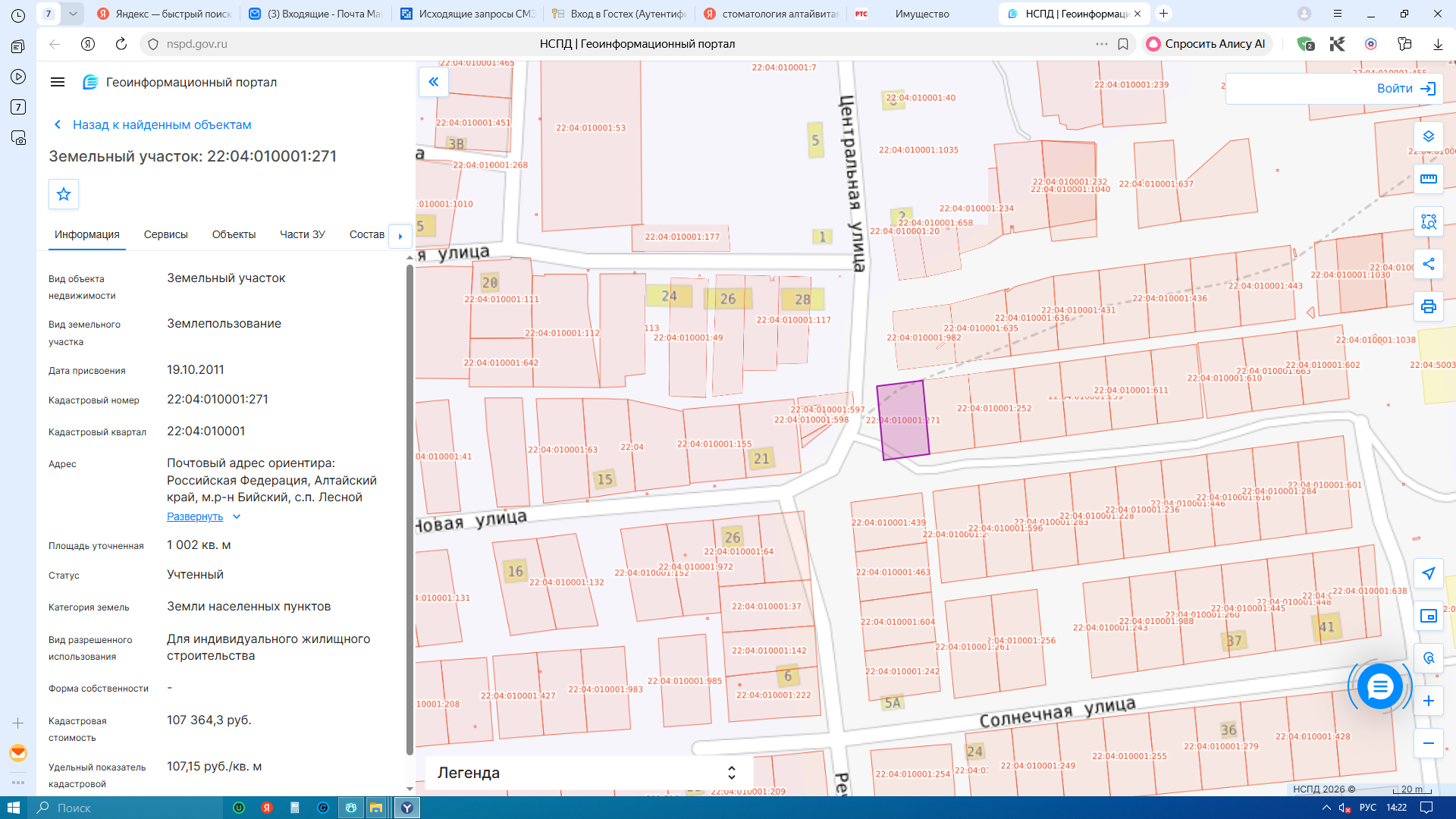Click parcel label 22:04:010001:53 on map

tap(591, 128)
